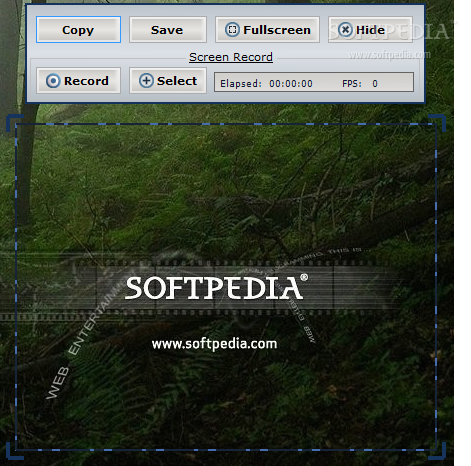Click the Hide button
471x466 pixels.
(370, 30)
